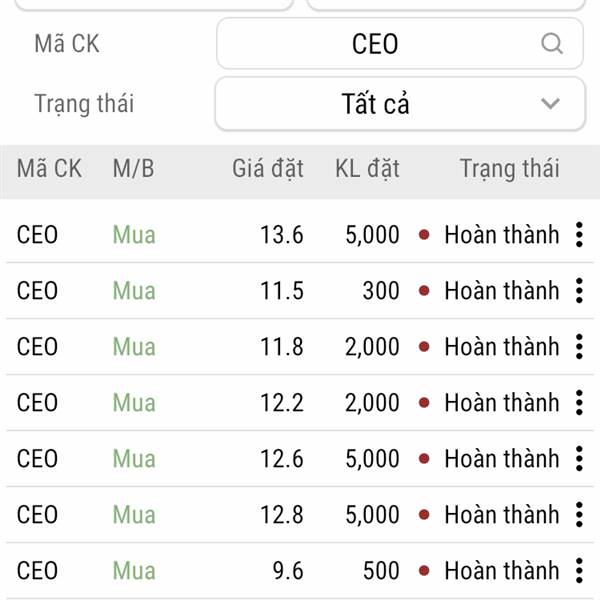This screenshot has height=600, width=600.
Task: Open three-dot menu for 13.6 price order
Action: (x=579, y=235)
